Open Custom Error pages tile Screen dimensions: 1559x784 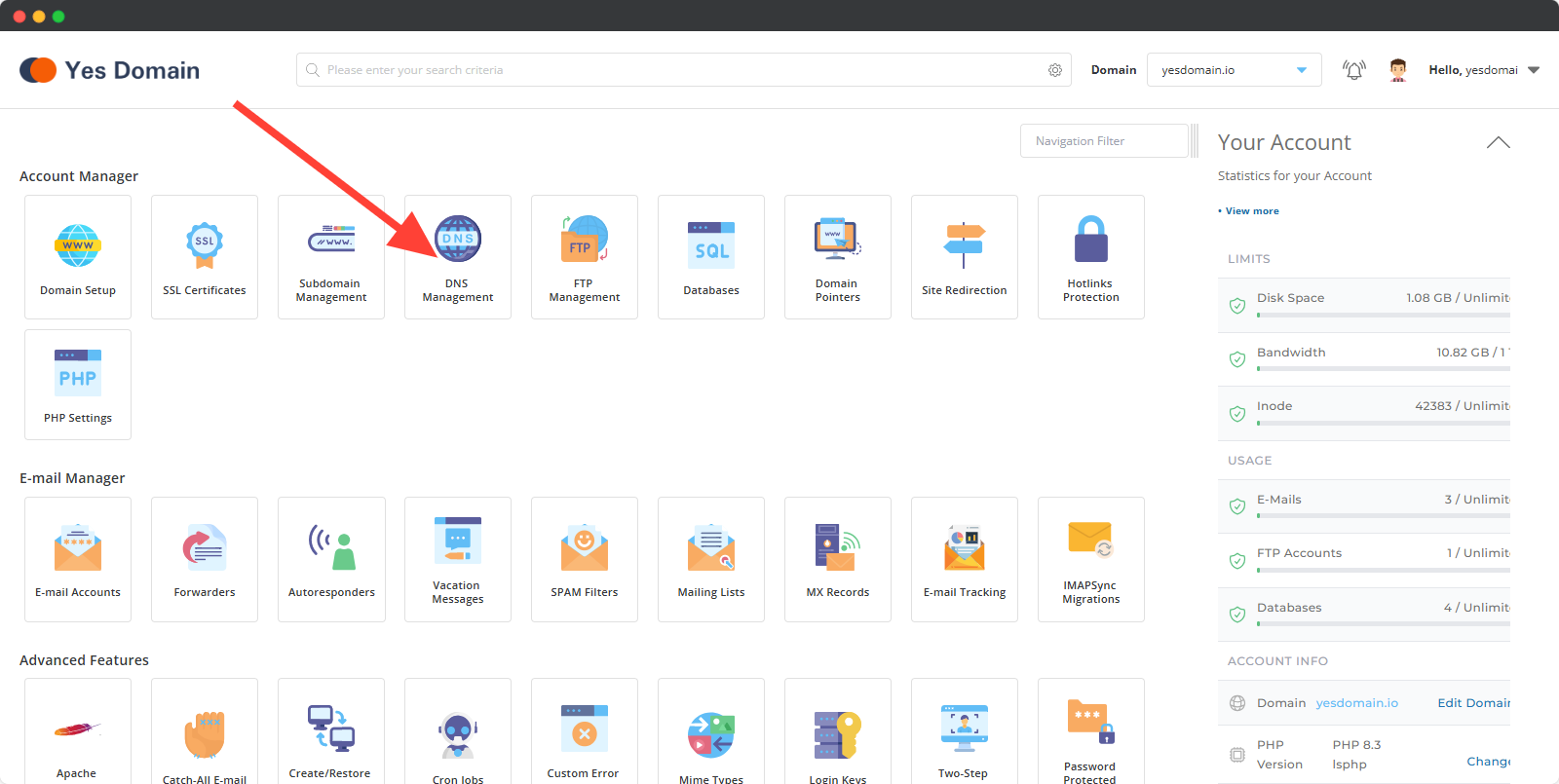click(585, 731)
